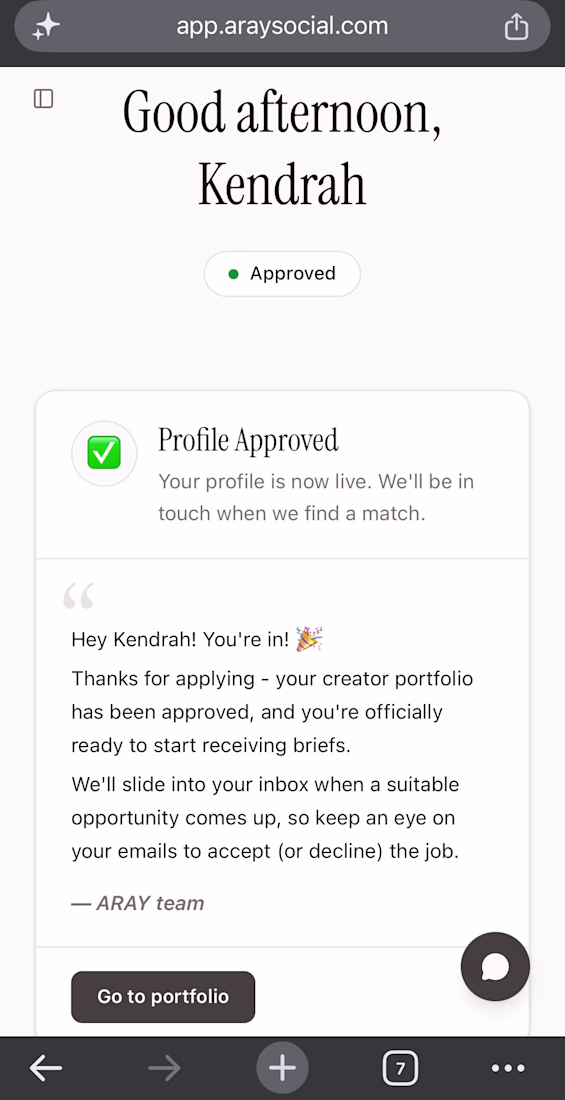Click the 'Your profile is now live' text
565x1100 pixels.
coord(316,497)
